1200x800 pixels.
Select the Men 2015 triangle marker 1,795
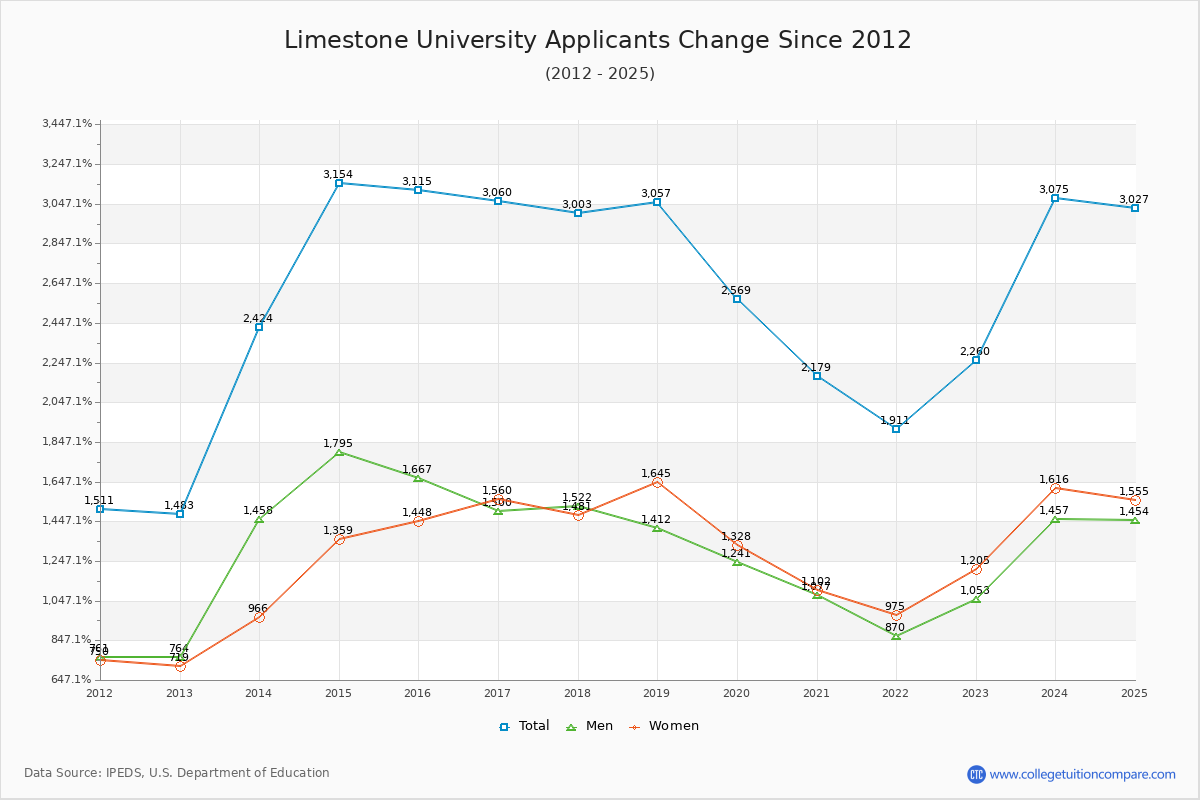click(339, 452)
